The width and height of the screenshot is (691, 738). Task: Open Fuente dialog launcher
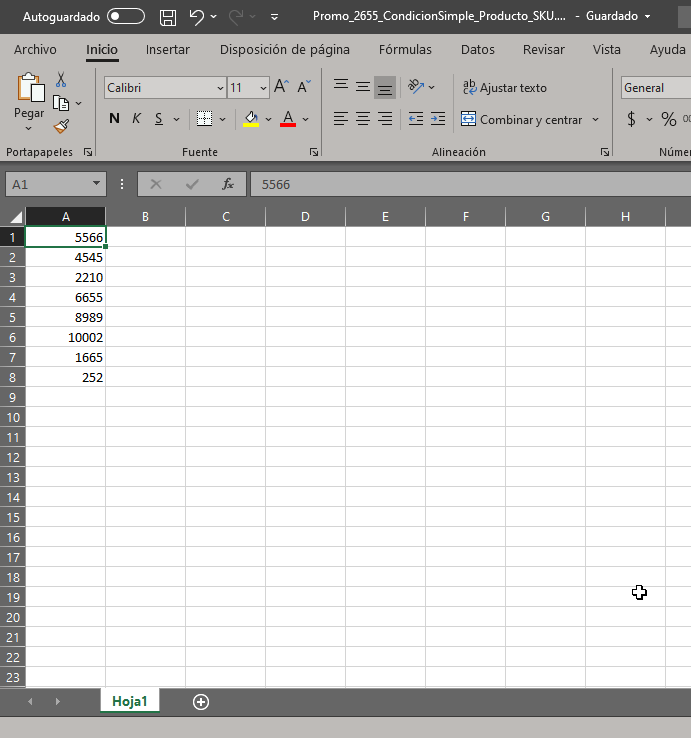pos(313,152)
